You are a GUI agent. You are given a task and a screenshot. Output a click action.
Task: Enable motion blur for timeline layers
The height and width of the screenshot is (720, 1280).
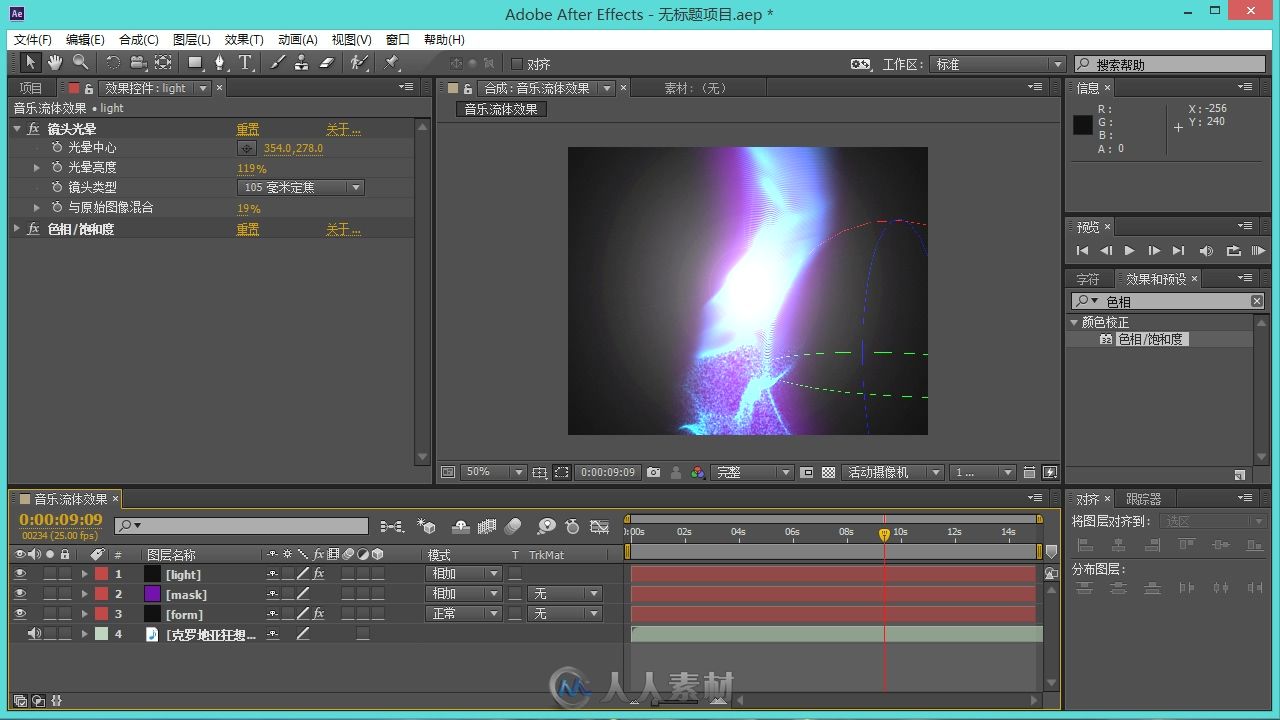[x=513, y=526]
